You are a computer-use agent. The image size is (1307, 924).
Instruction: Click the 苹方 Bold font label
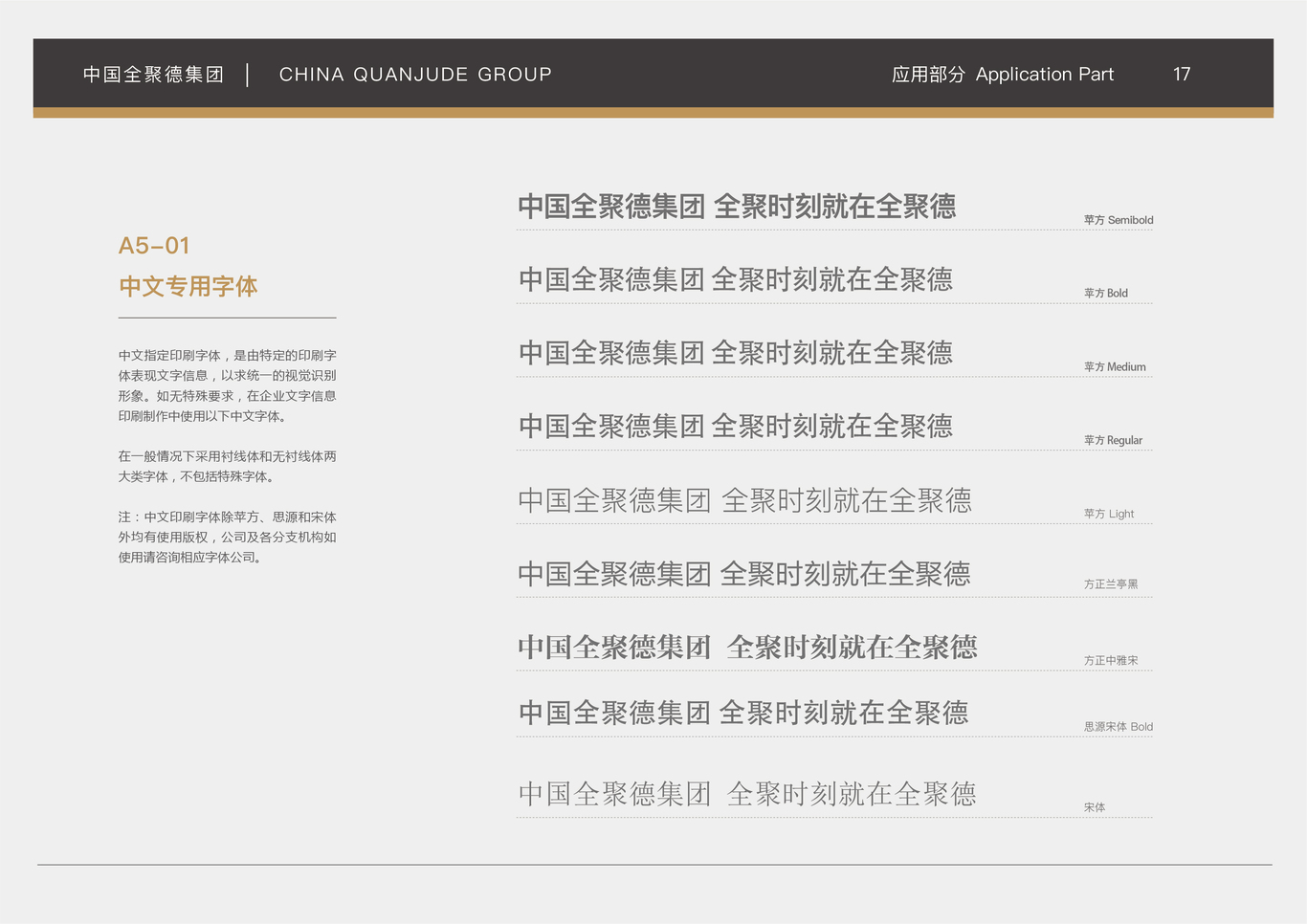point(1106,294)
